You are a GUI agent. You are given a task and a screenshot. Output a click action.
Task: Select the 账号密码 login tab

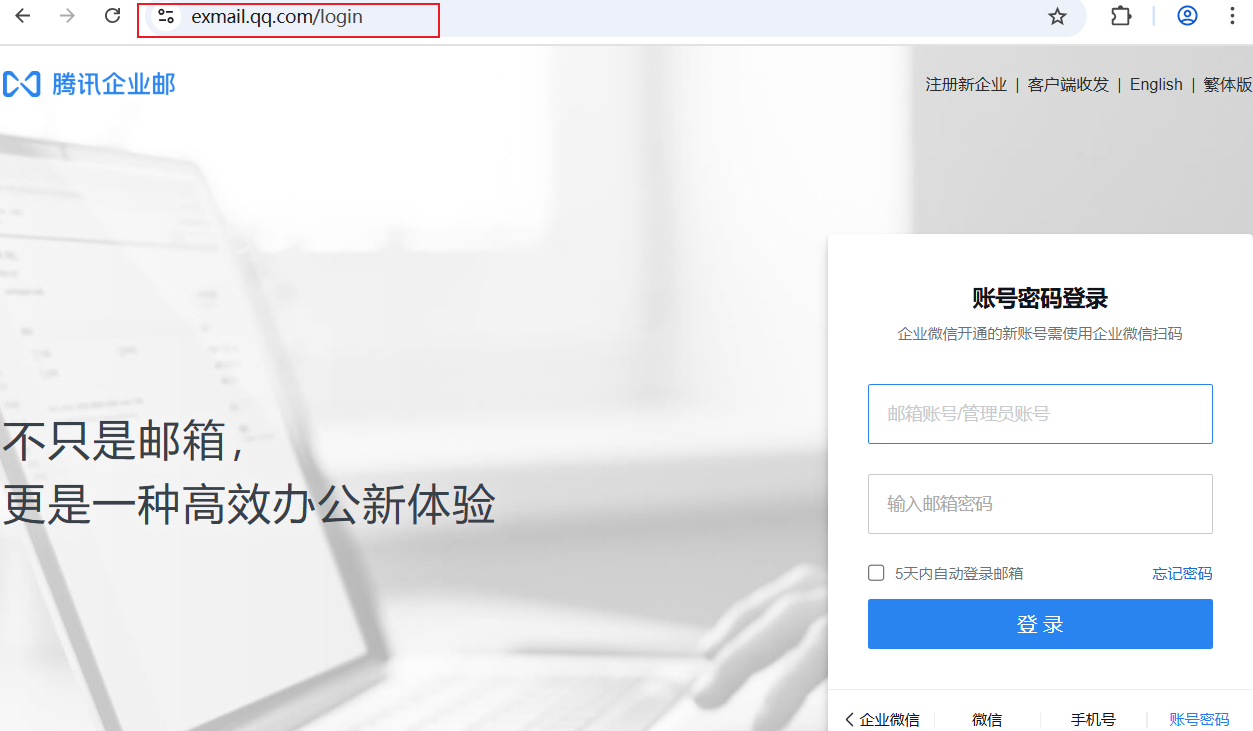[x=1200, y=719]
